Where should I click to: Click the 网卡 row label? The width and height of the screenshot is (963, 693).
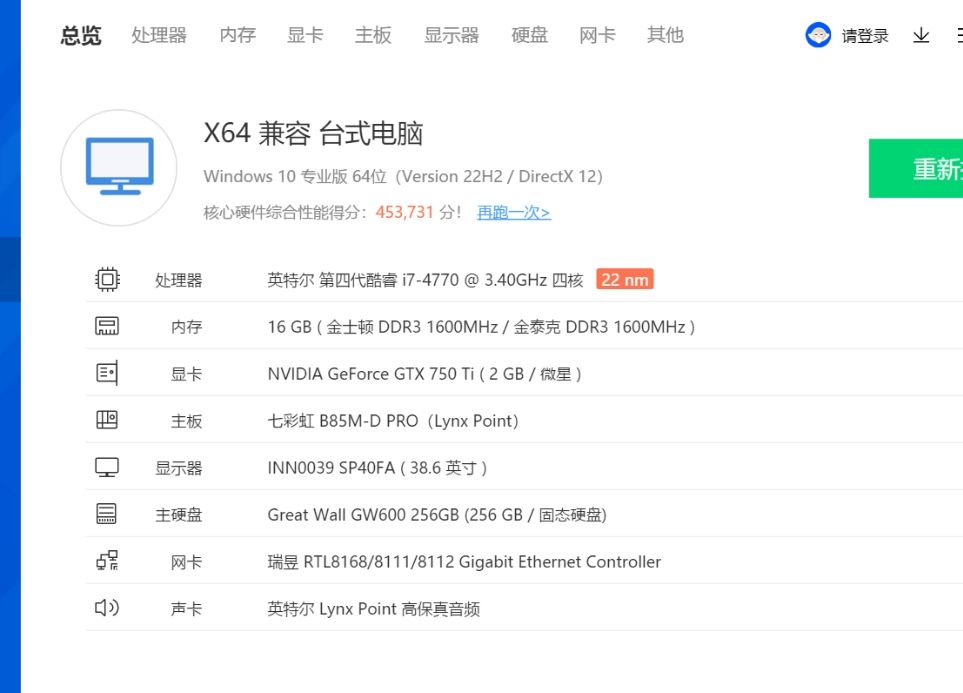pos(187,563)
